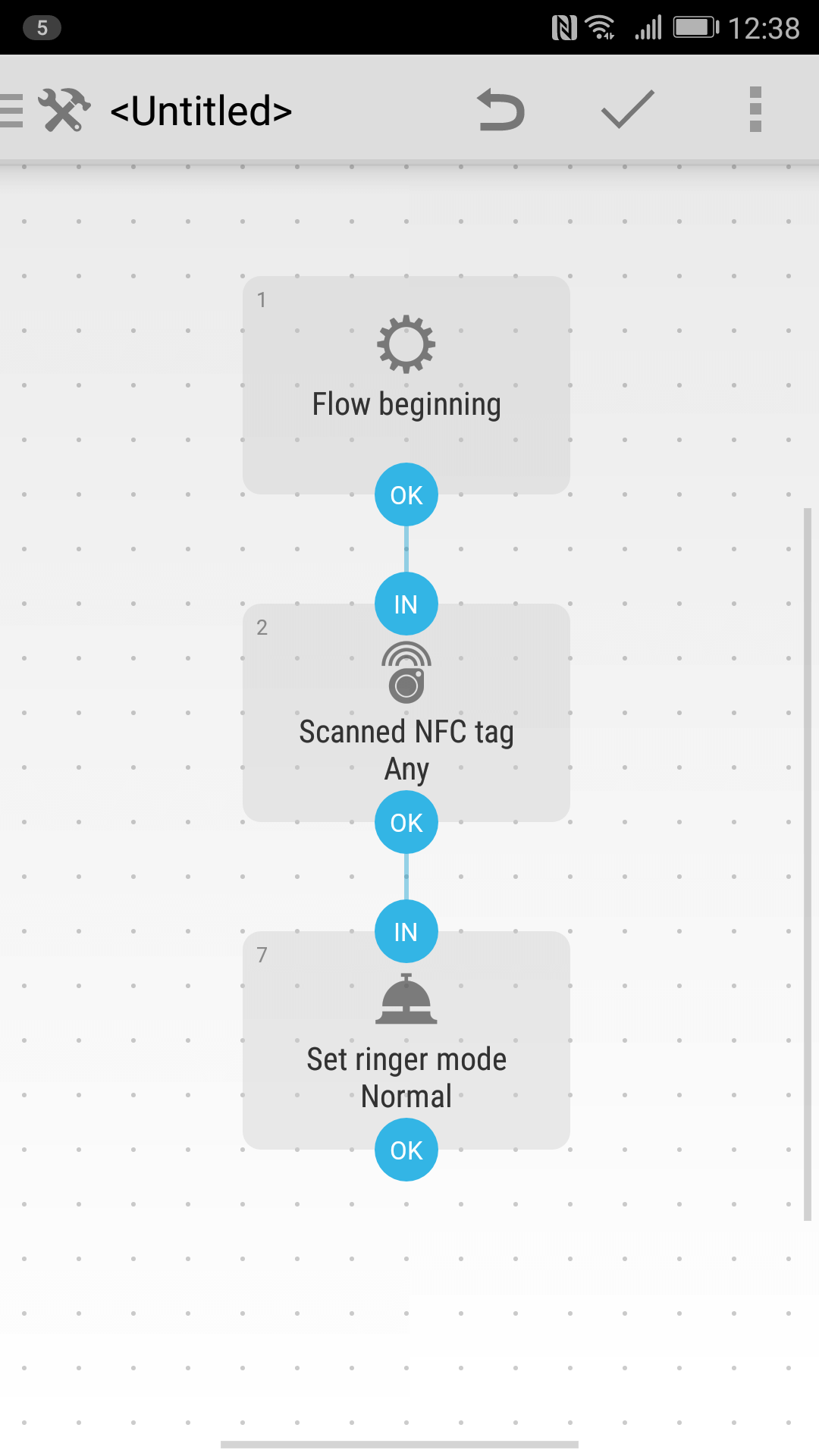Image resolution: width=819 pixels, height=1456 pixels.
Task: Tap the OK connector of Scanned NFC tag
Action: click(x=406, y=822)
